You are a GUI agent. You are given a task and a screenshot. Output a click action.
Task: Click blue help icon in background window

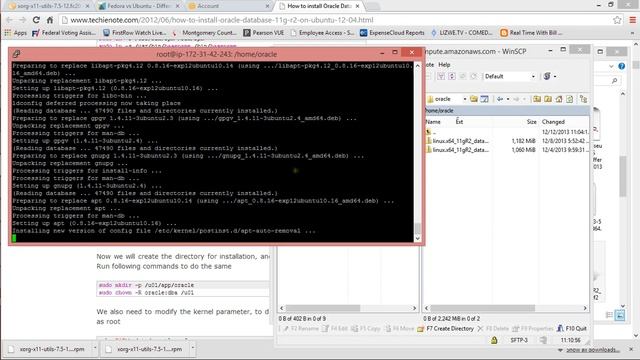coord(622,66)
